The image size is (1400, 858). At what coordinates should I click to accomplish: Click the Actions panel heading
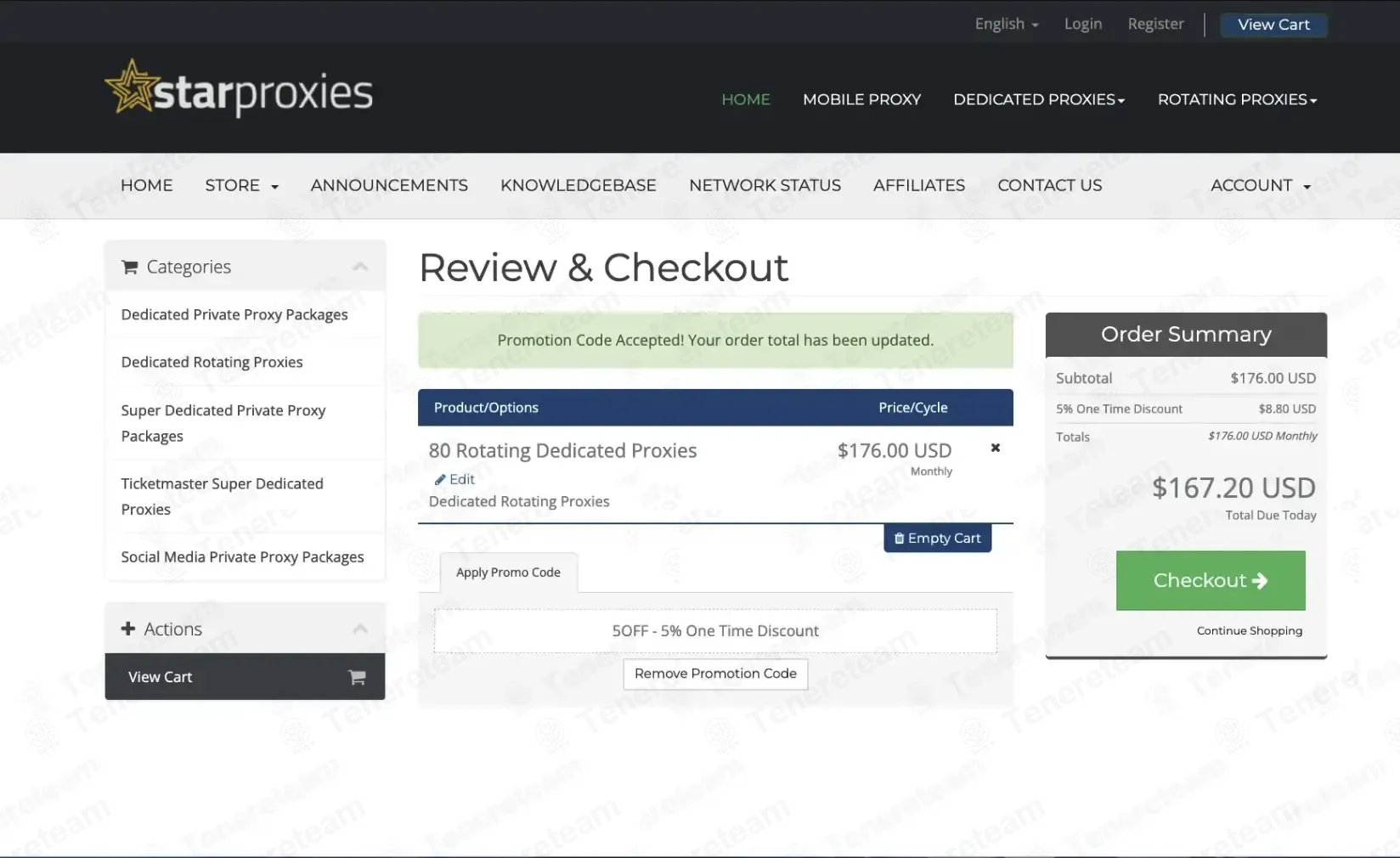click(172, 629)
